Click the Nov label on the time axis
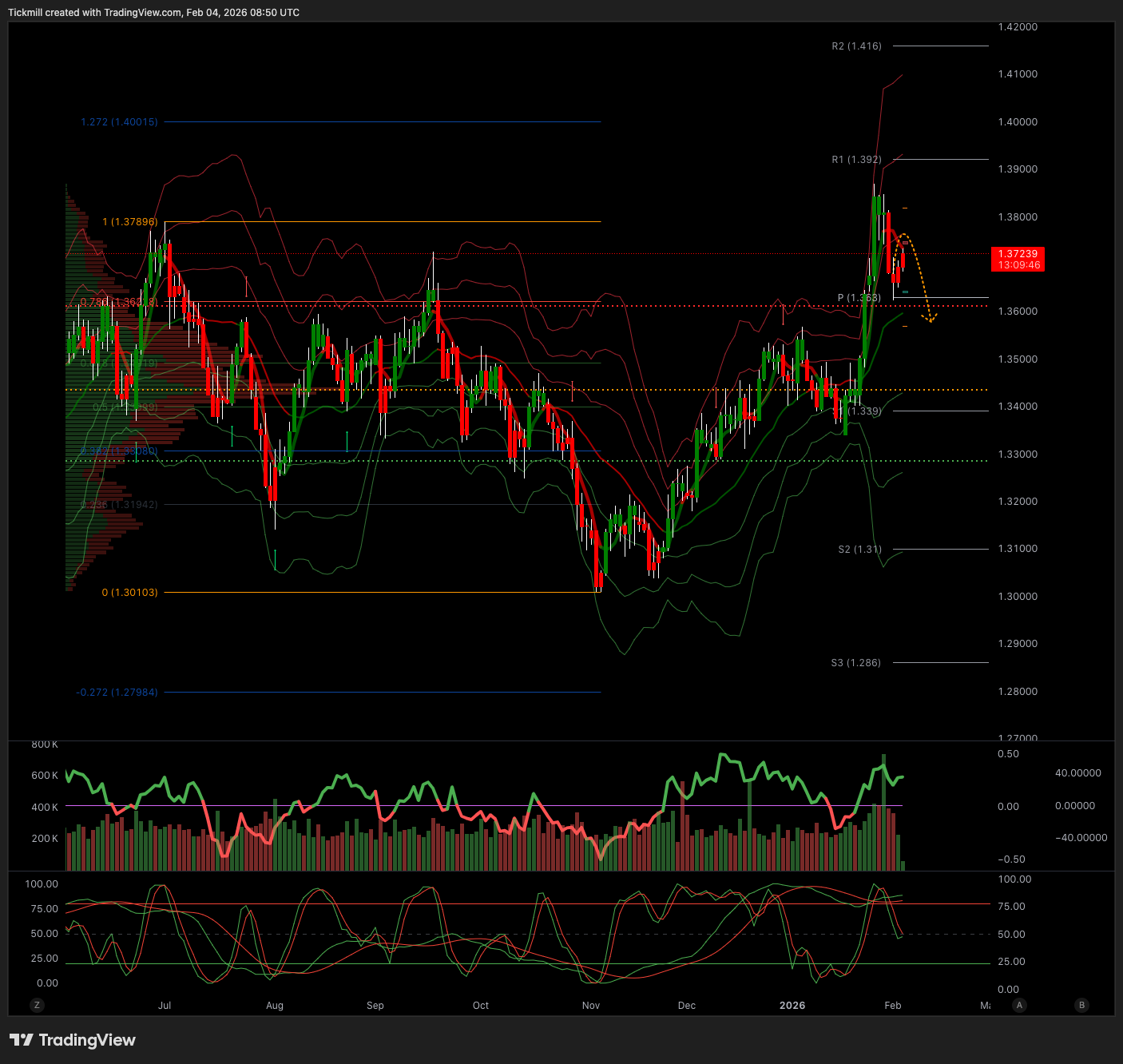1123x1064 pixels. [x=591, y=1006]
